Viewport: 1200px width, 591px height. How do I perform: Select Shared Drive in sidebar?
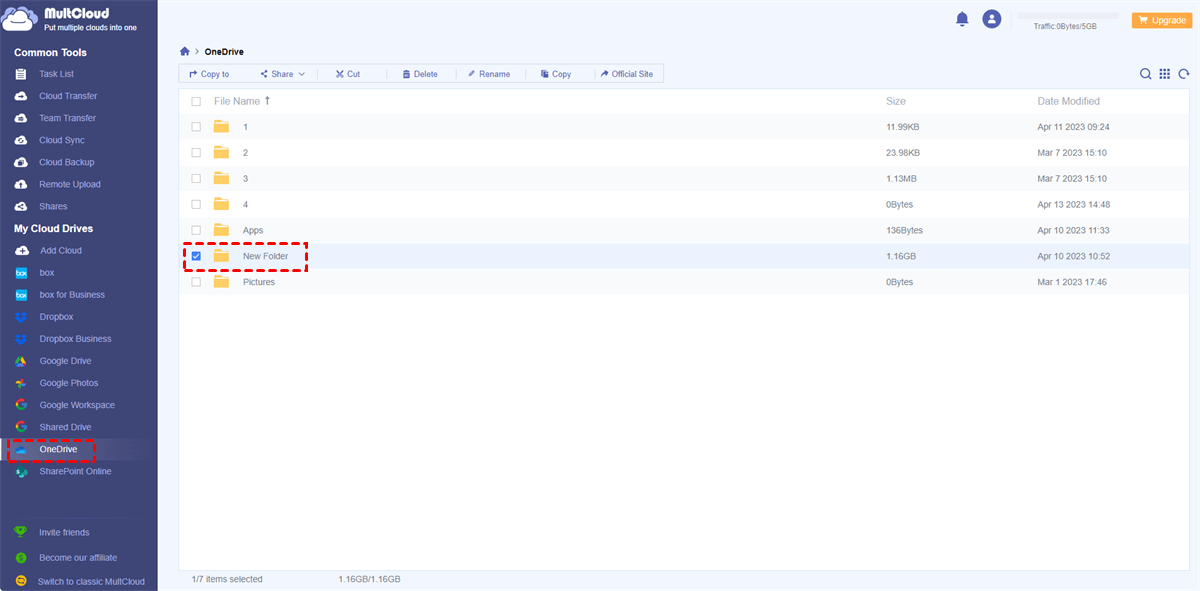65,427
